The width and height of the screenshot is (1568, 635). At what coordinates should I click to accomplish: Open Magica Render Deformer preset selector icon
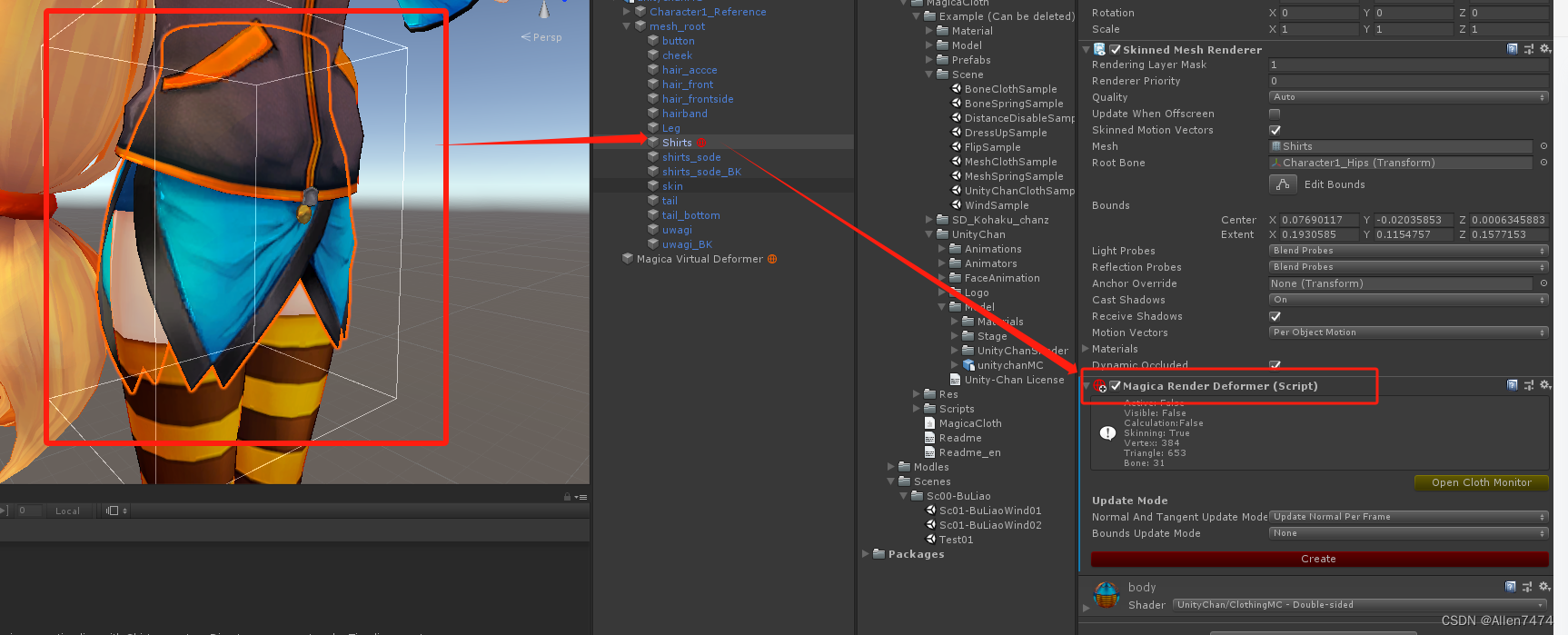pyautogui.click(x=1528, y=385)
